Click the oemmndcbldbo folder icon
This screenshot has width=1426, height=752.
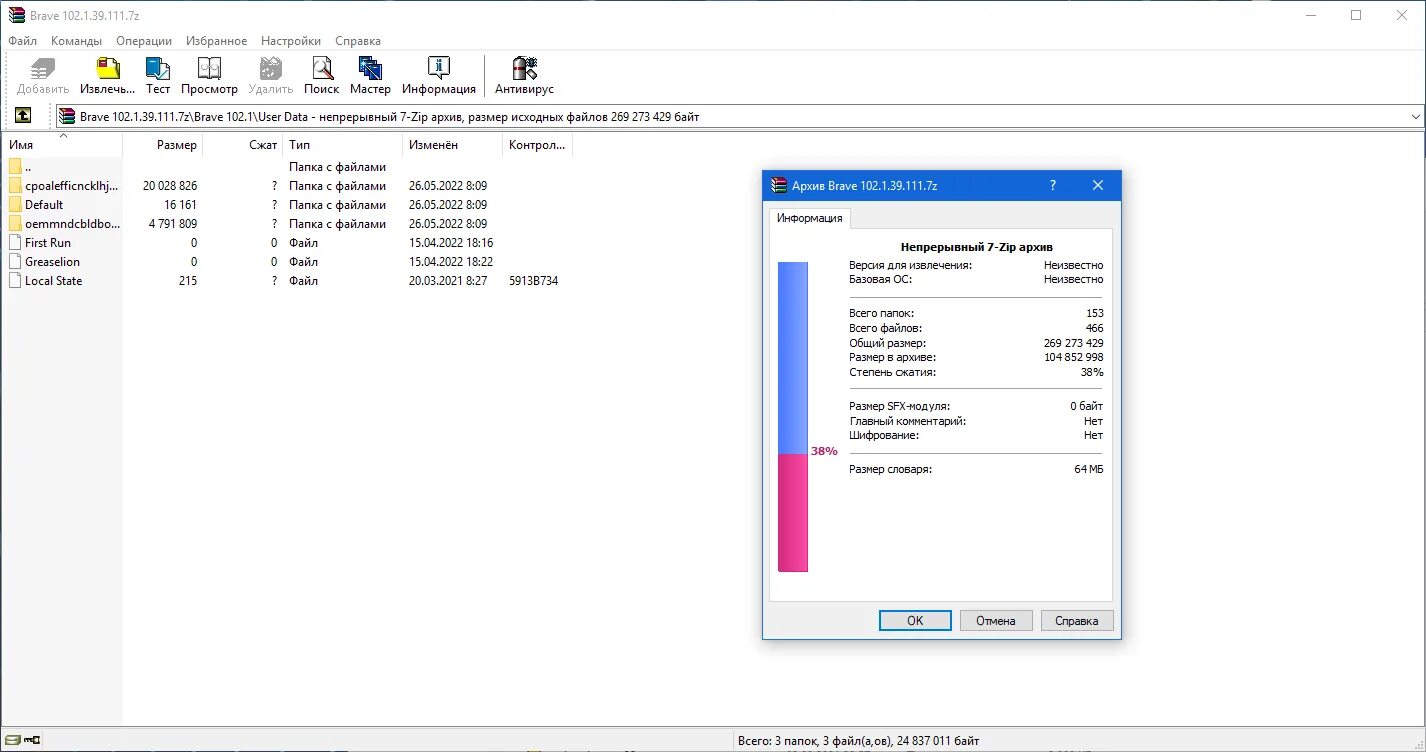pyautogui.click(x=15, y=224)
